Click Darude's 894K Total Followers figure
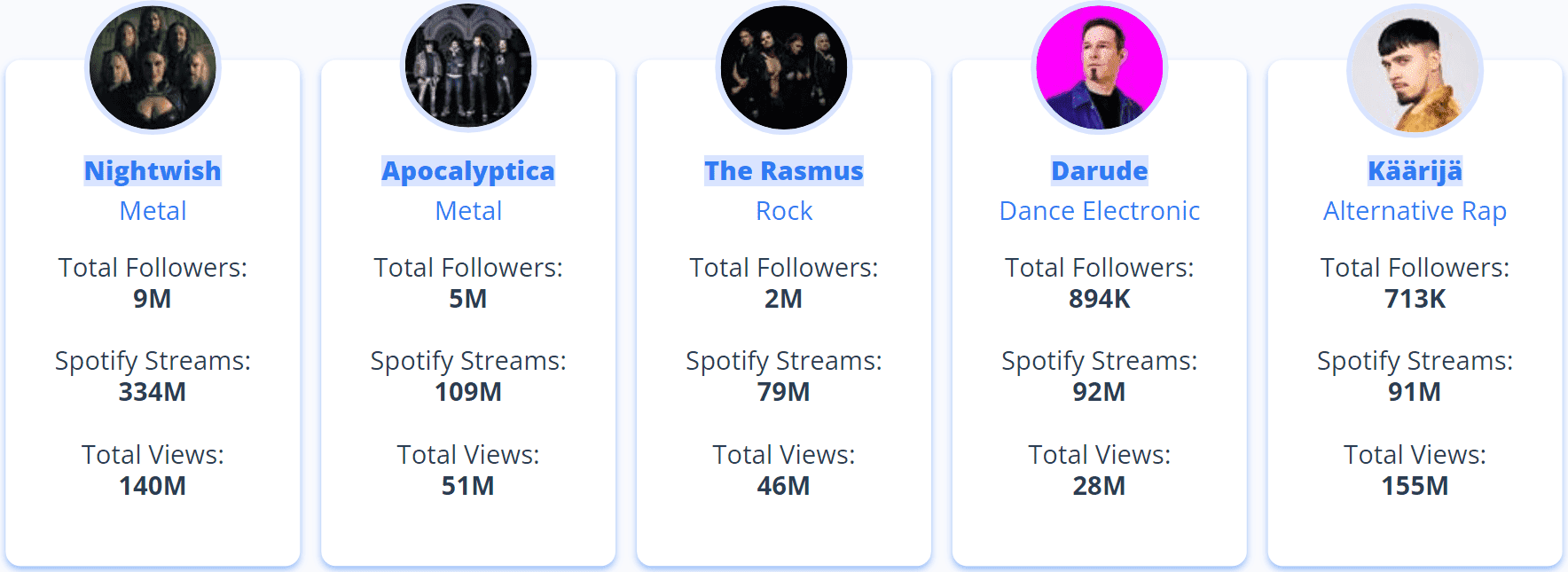1568x572 pixels. (1100, 299)
